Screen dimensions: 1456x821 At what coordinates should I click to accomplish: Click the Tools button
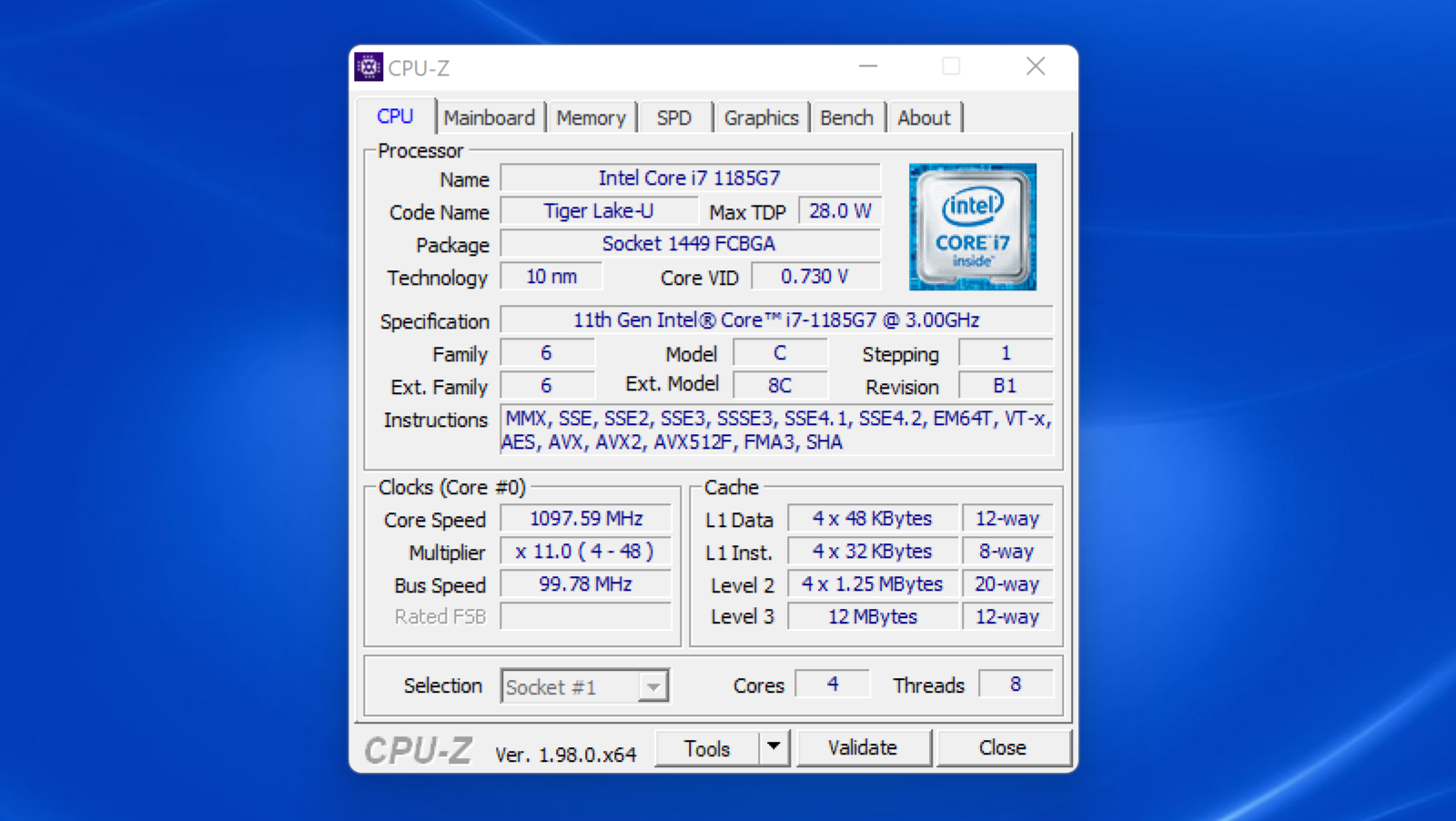click(x=707, y=747)
